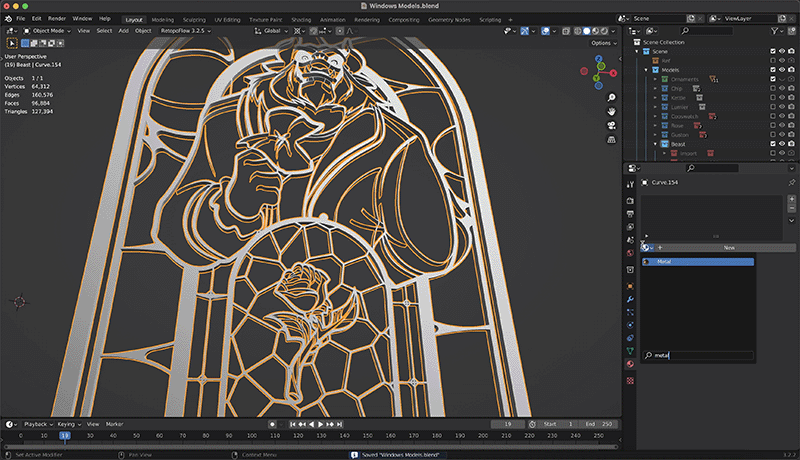Open the Modifiers wrench tab
The width and height of the screenshot is (800, 460).
630,299
